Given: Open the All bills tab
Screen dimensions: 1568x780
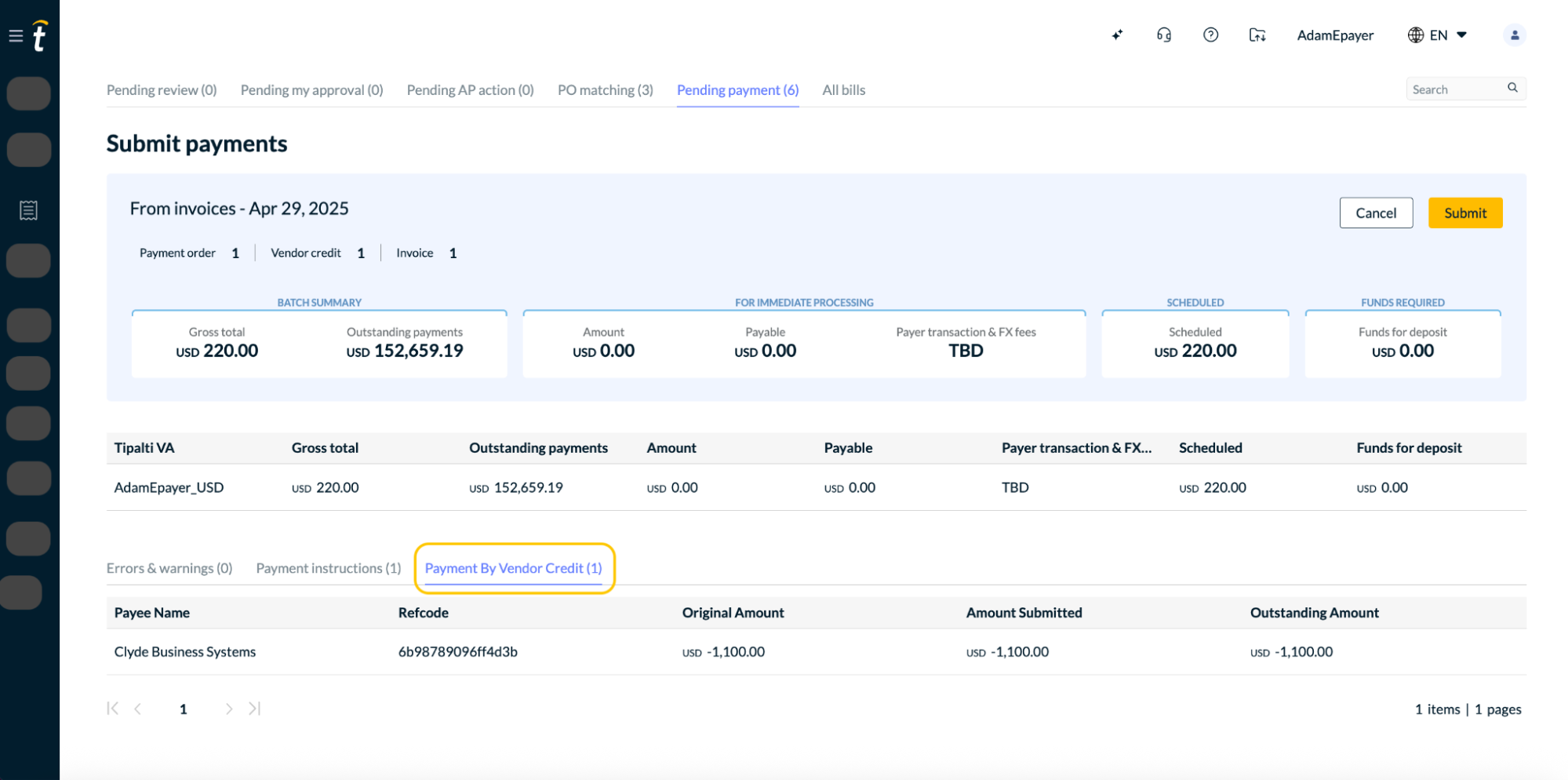Looking at the screenshot, I should coord(843,90).
